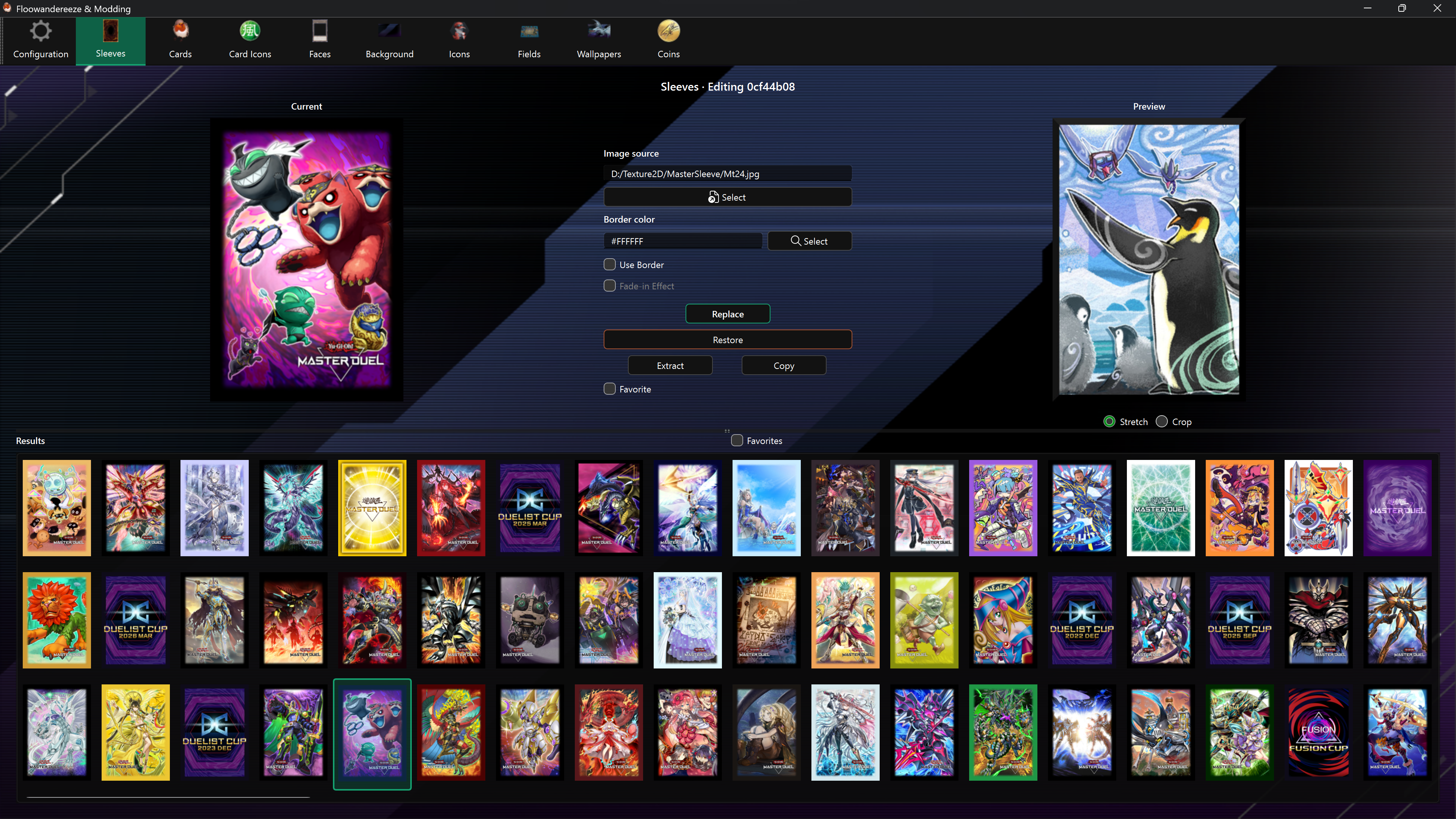This screenshot has width=1456, height=819.
Task: Click the border color Select button
Action: pyautogui.click(x=810, y=241)
